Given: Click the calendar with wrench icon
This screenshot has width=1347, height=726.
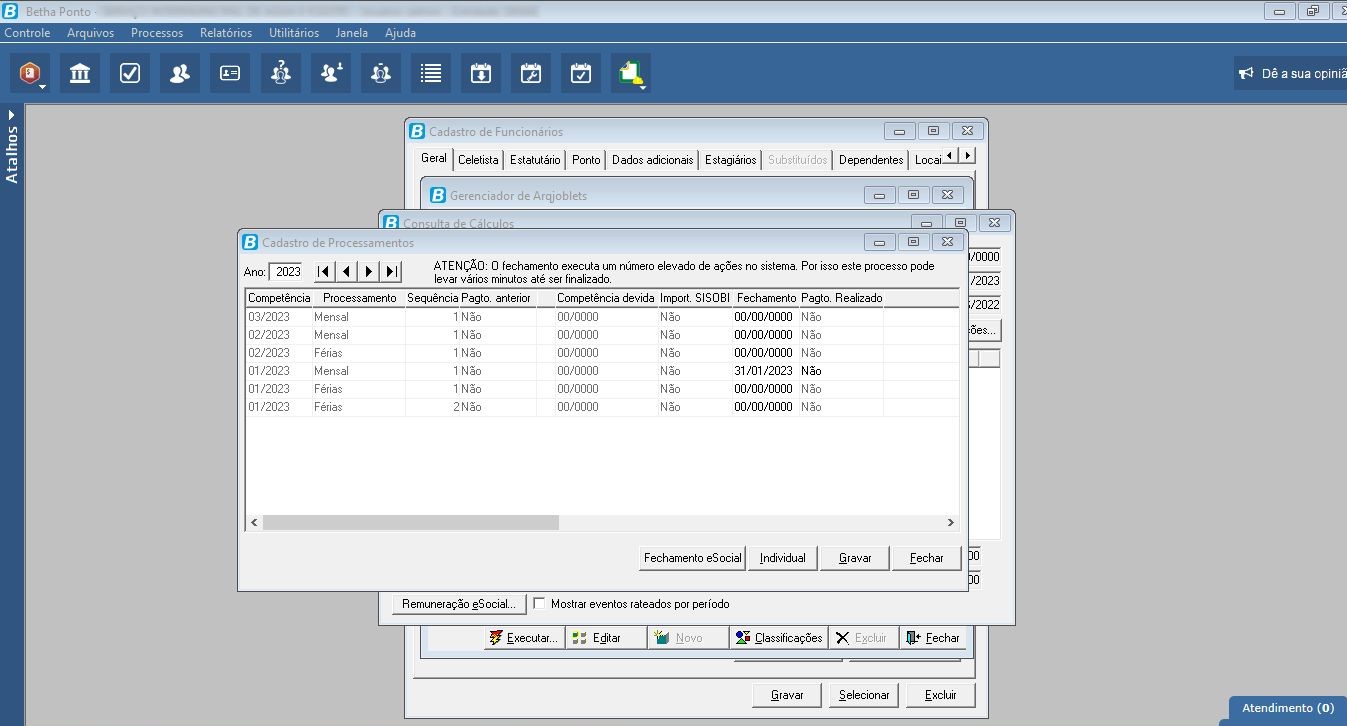Looking at the screenshot, I should (x=531, y=73).
